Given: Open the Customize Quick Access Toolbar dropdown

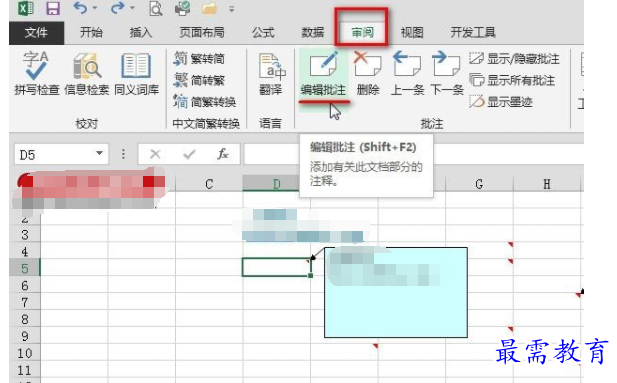Looking at the screenshot, I should (x=232, y=9).
